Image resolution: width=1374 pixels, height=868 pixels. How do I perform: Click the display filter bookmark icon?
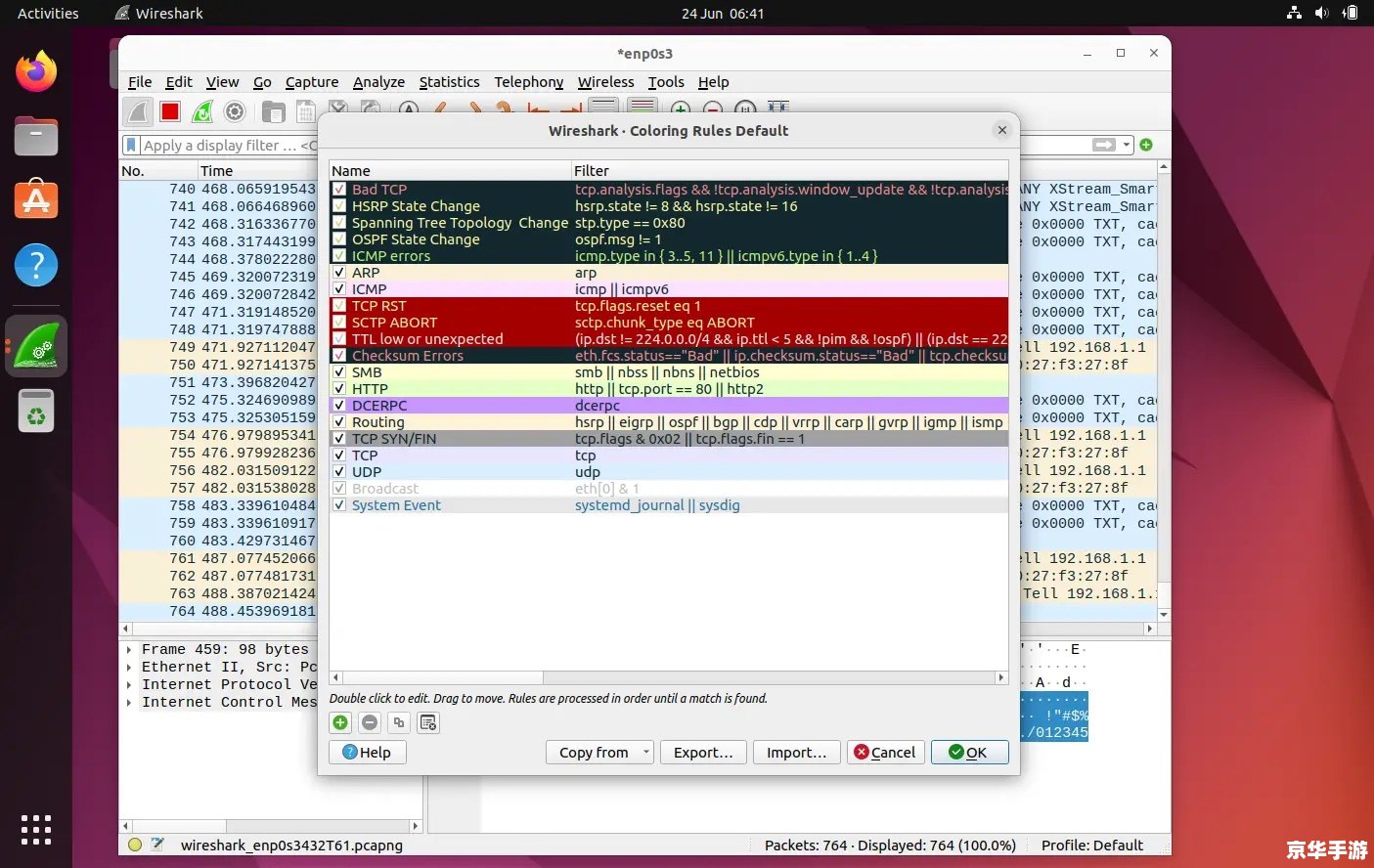(x=131, y=145)
